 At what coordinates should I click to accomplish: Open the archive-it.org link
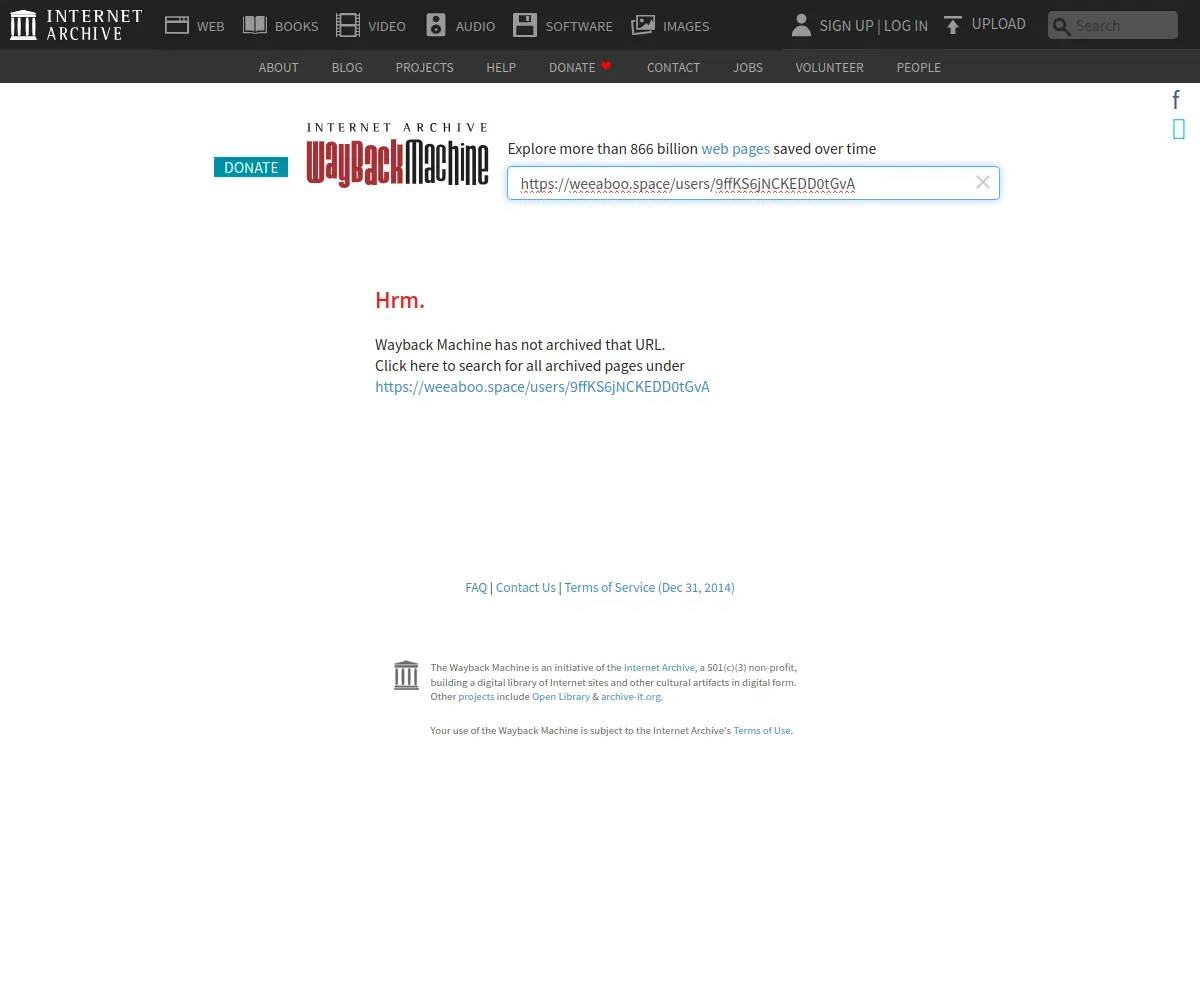631,697
